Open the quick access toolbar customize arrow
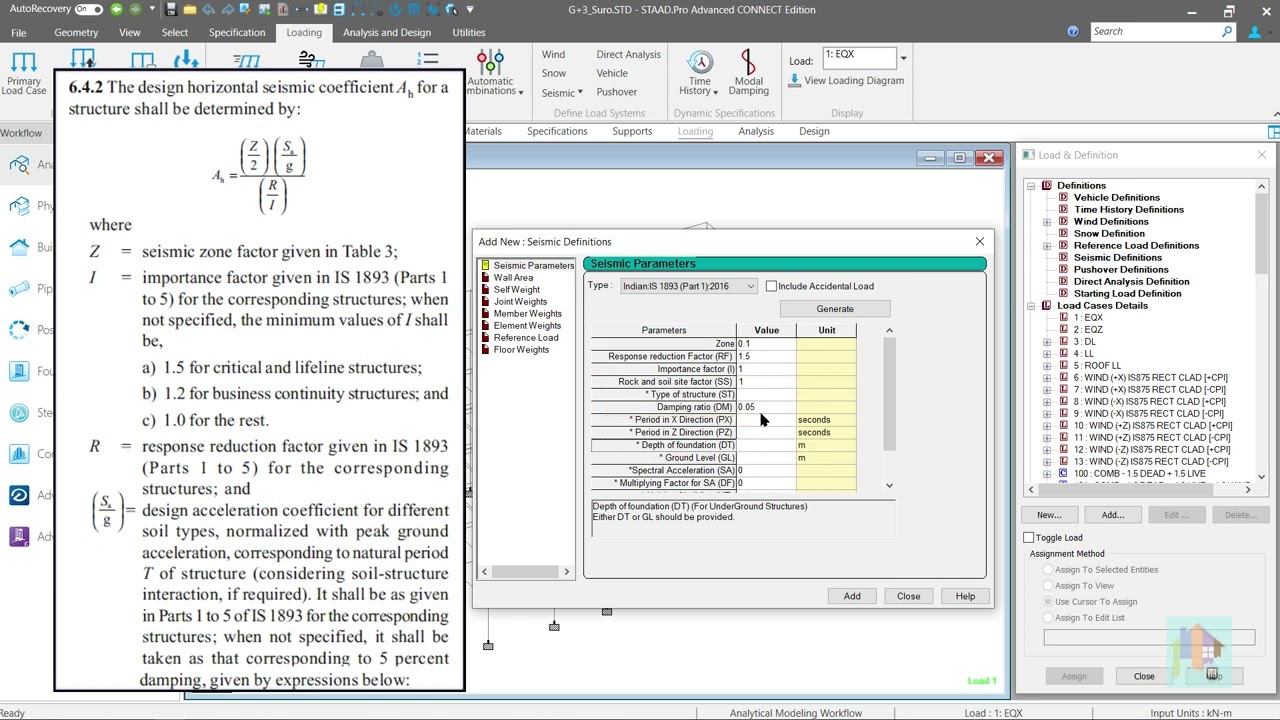The height and width of the screenshot is (720, 1280). click(x=469, y=9)
